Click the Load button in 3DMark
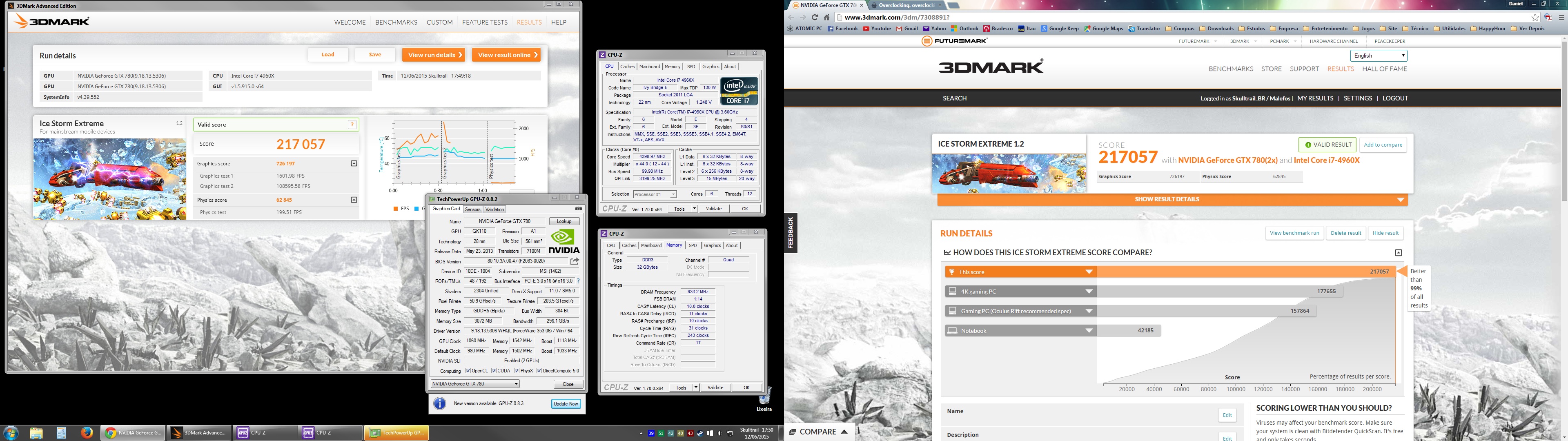 point(328,55)
